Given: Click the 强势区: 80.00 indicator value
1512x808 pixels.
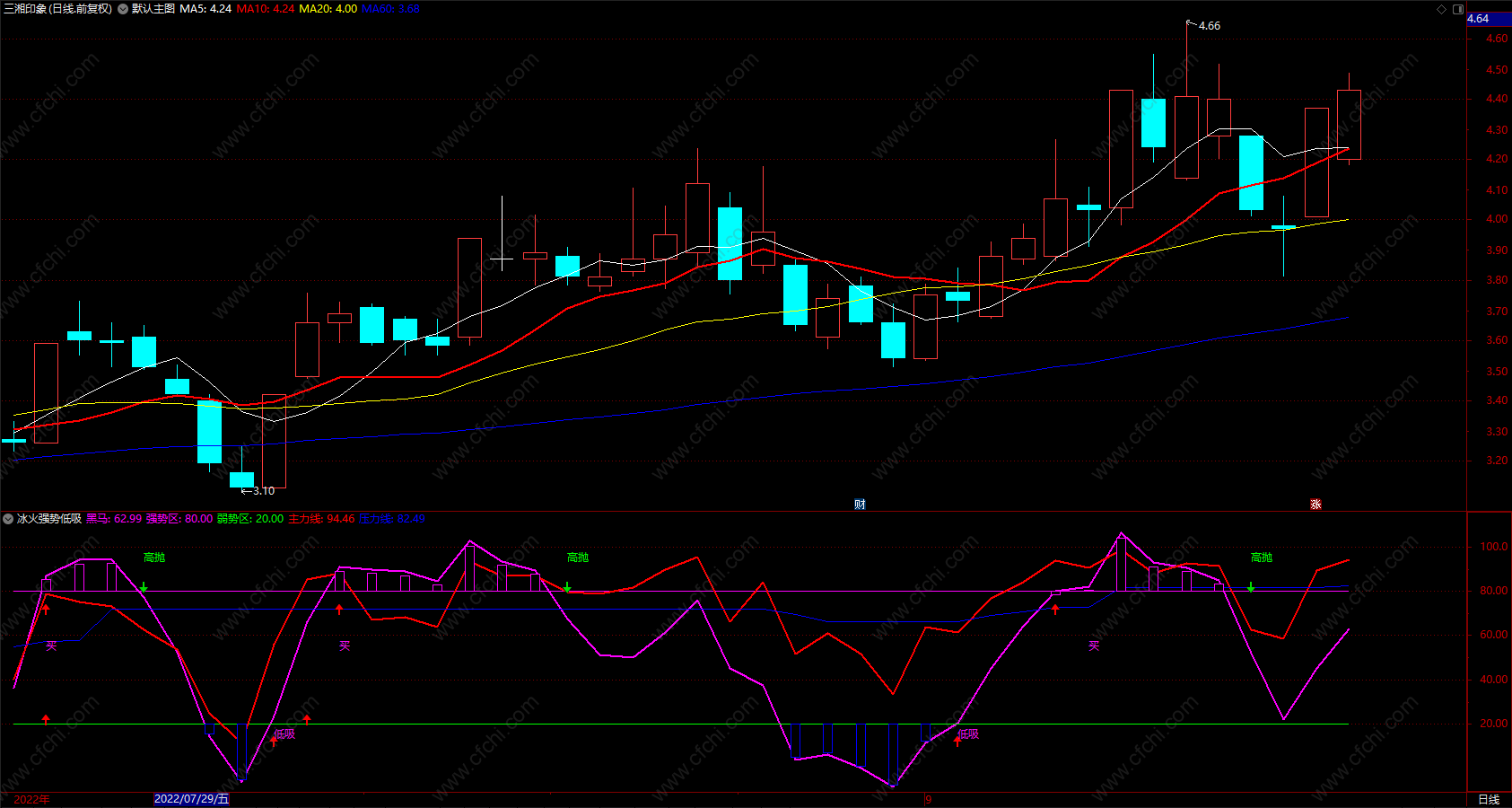Looking at the screenshot, I should (x=179, y=519).
